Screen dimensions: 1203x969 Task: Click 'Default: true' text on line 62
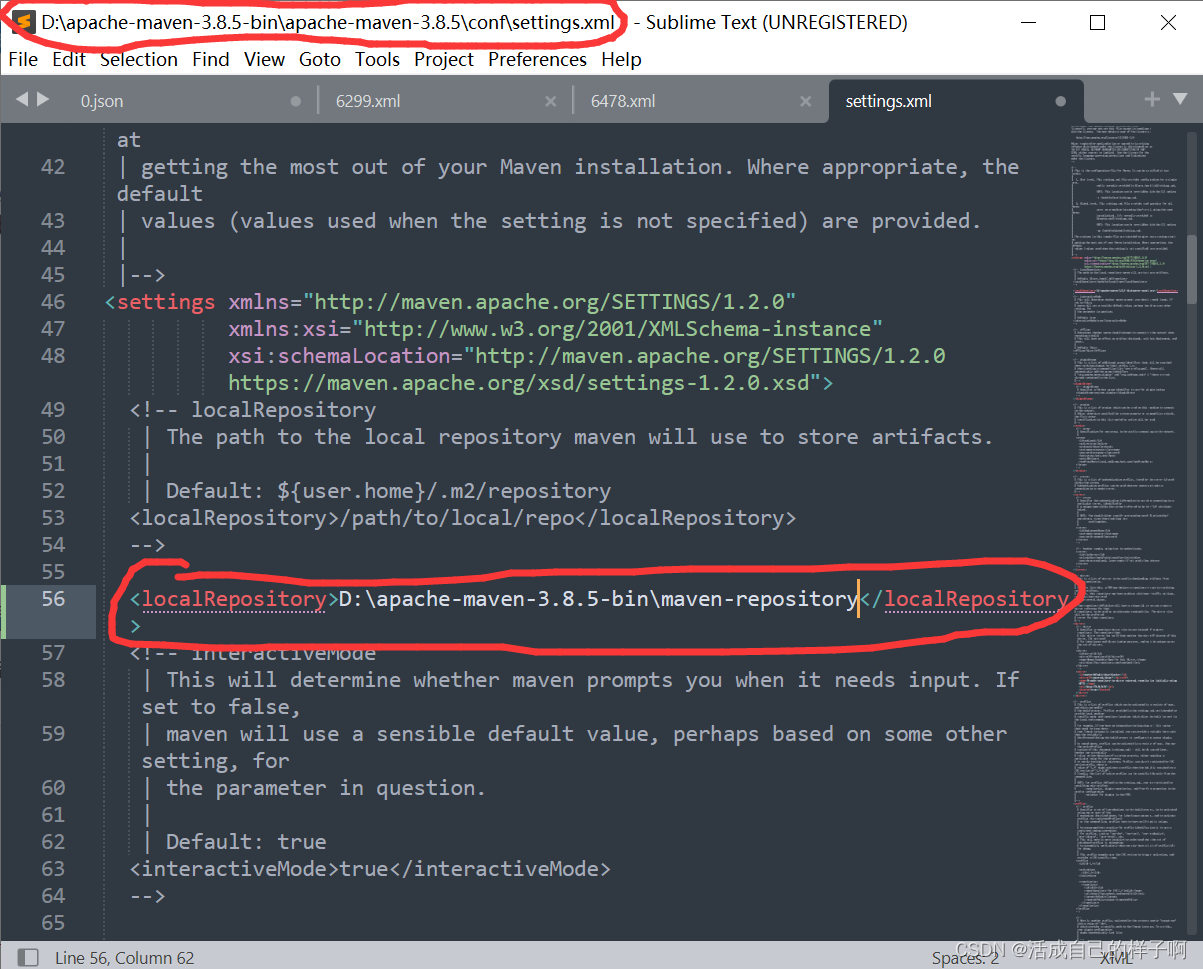pos(246,841)
